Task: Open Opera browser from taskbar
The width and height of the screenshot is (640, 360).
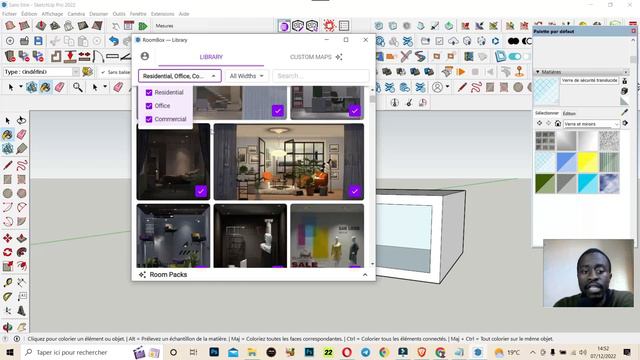Action: click(x=347, y=352)
